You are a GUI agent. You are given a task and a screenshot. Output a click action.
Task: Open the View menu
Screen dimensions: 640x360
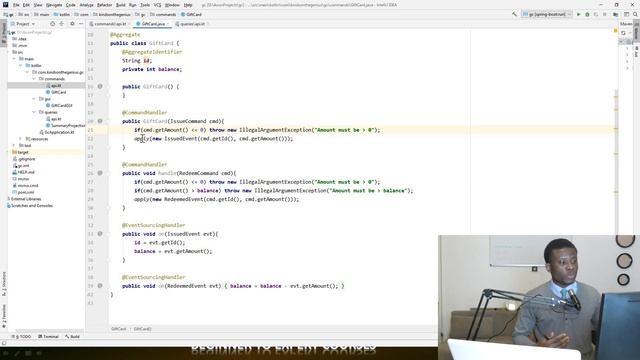coord(38,5)
